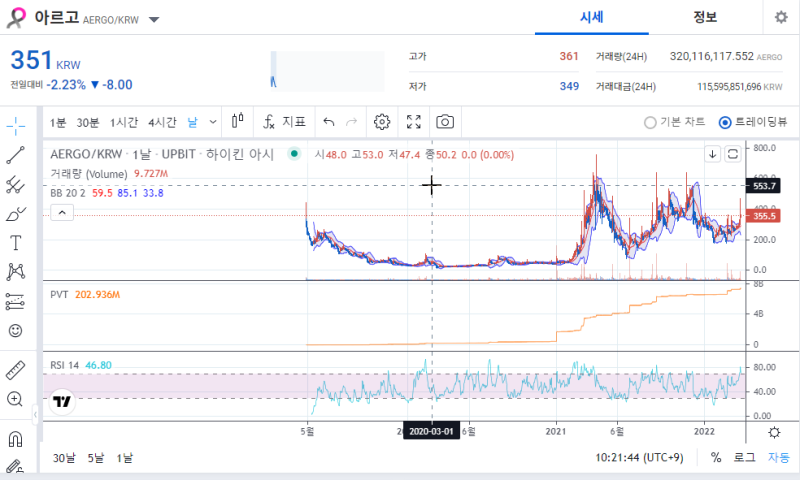Screen dimensions: 800x480
Task: Click the -2.23% daily change value
Action: [66, 85]
